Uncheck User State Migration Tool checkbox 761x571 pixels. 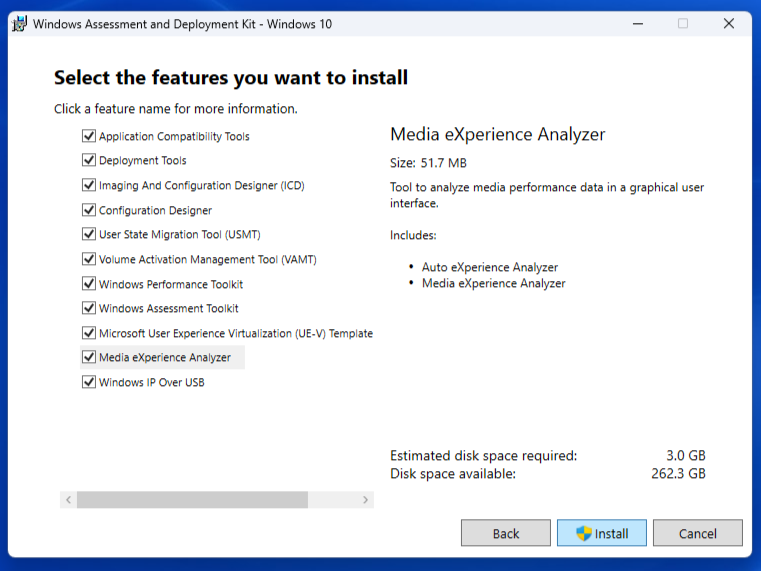(89, 234)
